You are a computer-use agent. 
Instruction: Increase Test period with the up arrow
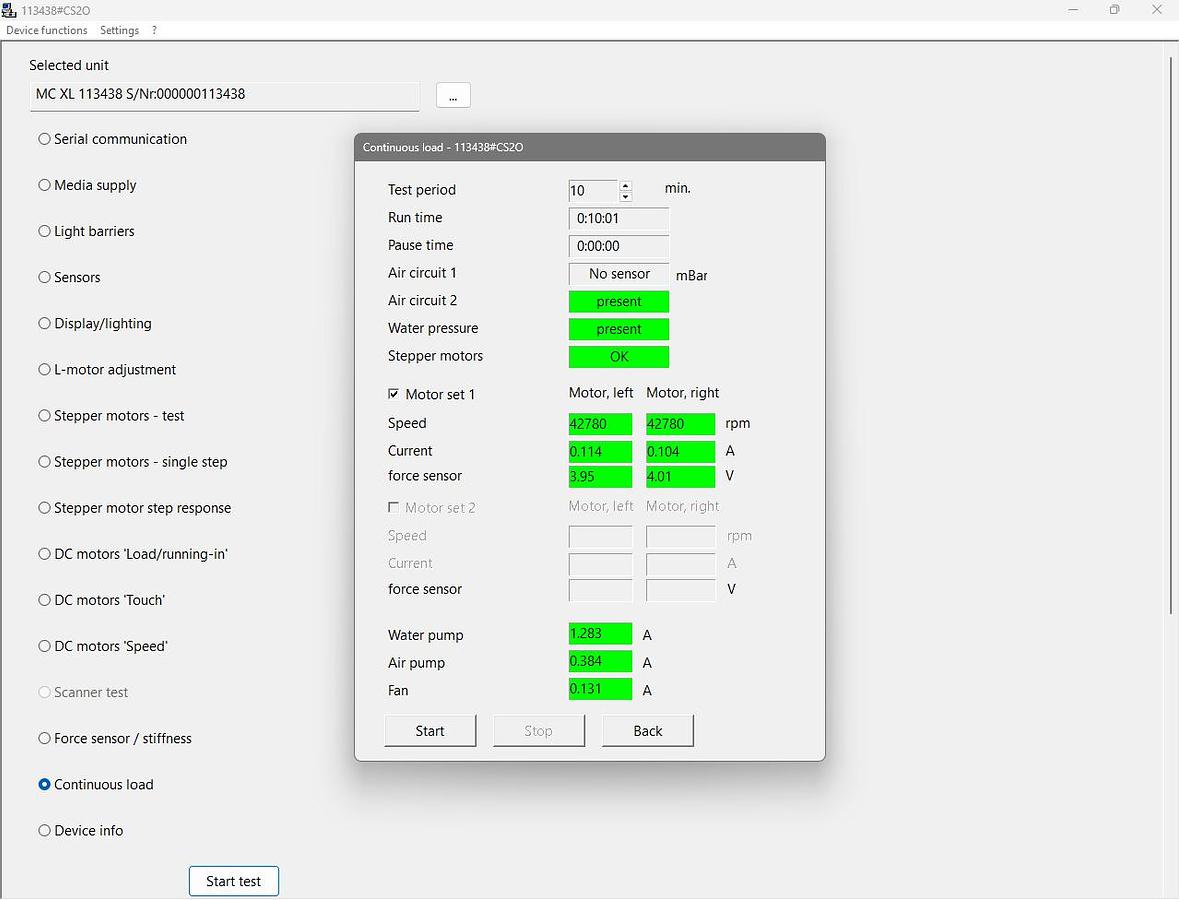click(626, 185)
